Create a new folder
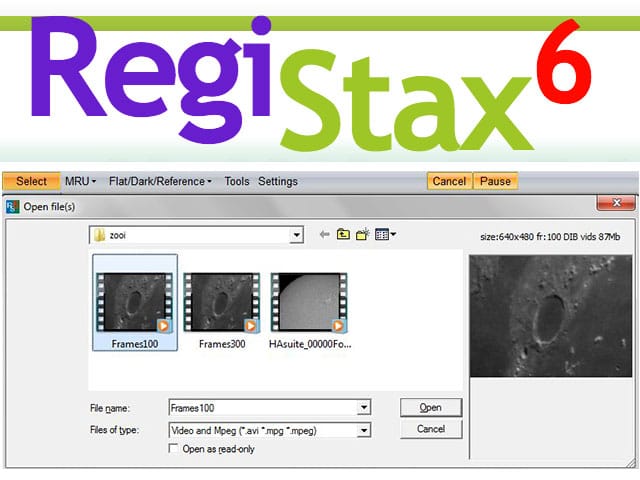Screen dimensions: 640x480 (x=362, y=235)
